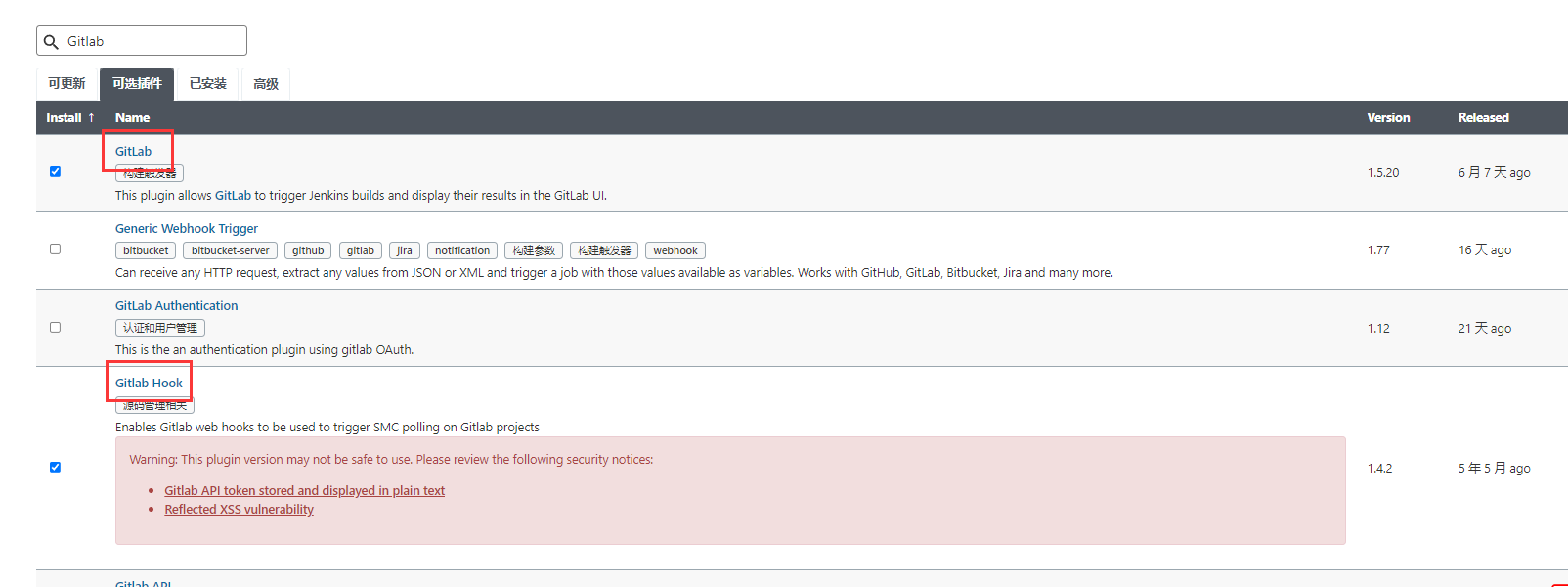Screen dimensions: 1568x587
Task: Click the 'authentication plugin using gitlab OAuth' description
Action: point(264,350)
